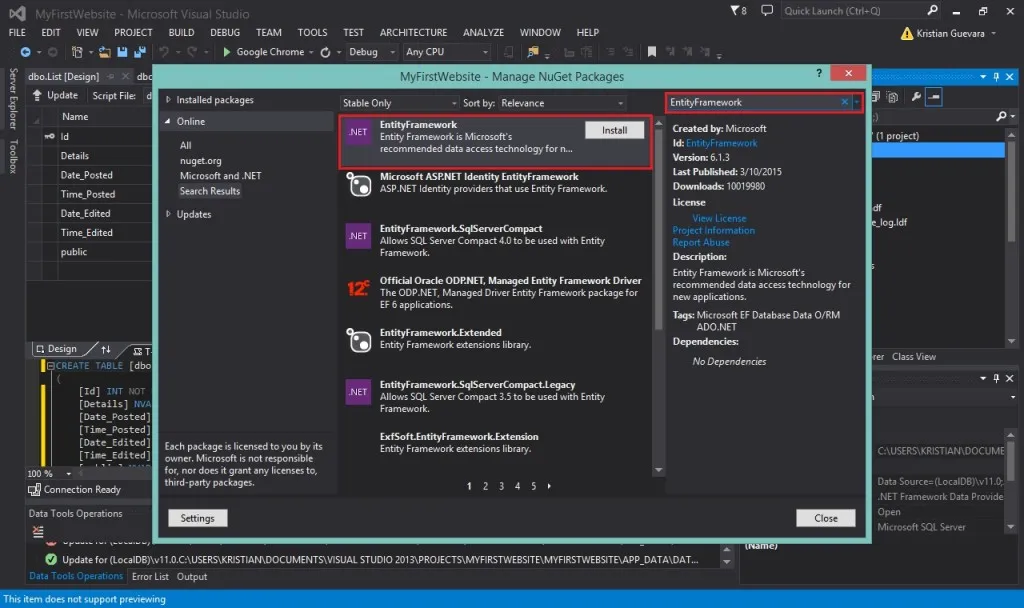
Task: Open the Sort by Relevance dropdown
Action: [x=562, y=103]
